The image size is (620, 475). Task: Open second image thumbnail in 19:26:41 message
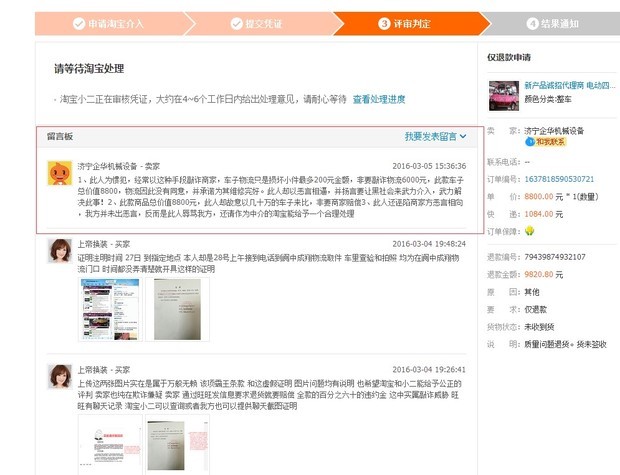click(177, 445)
